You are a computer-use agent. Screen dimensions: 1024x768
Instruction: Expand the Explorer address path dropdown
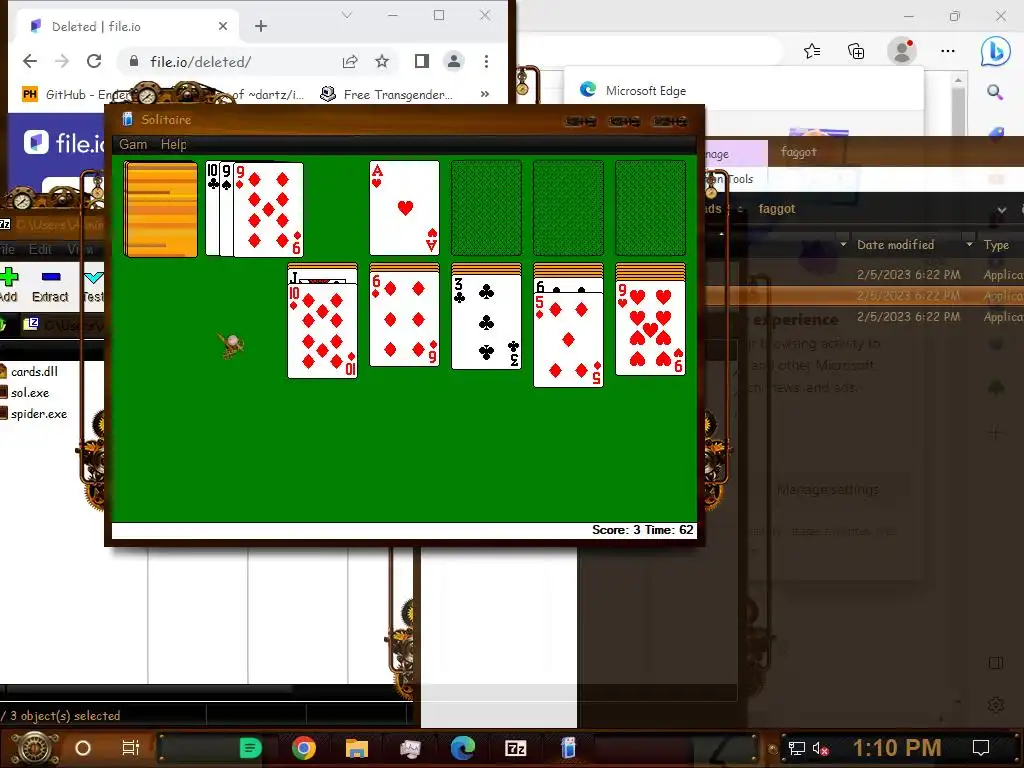click(x=1001, y=210)
